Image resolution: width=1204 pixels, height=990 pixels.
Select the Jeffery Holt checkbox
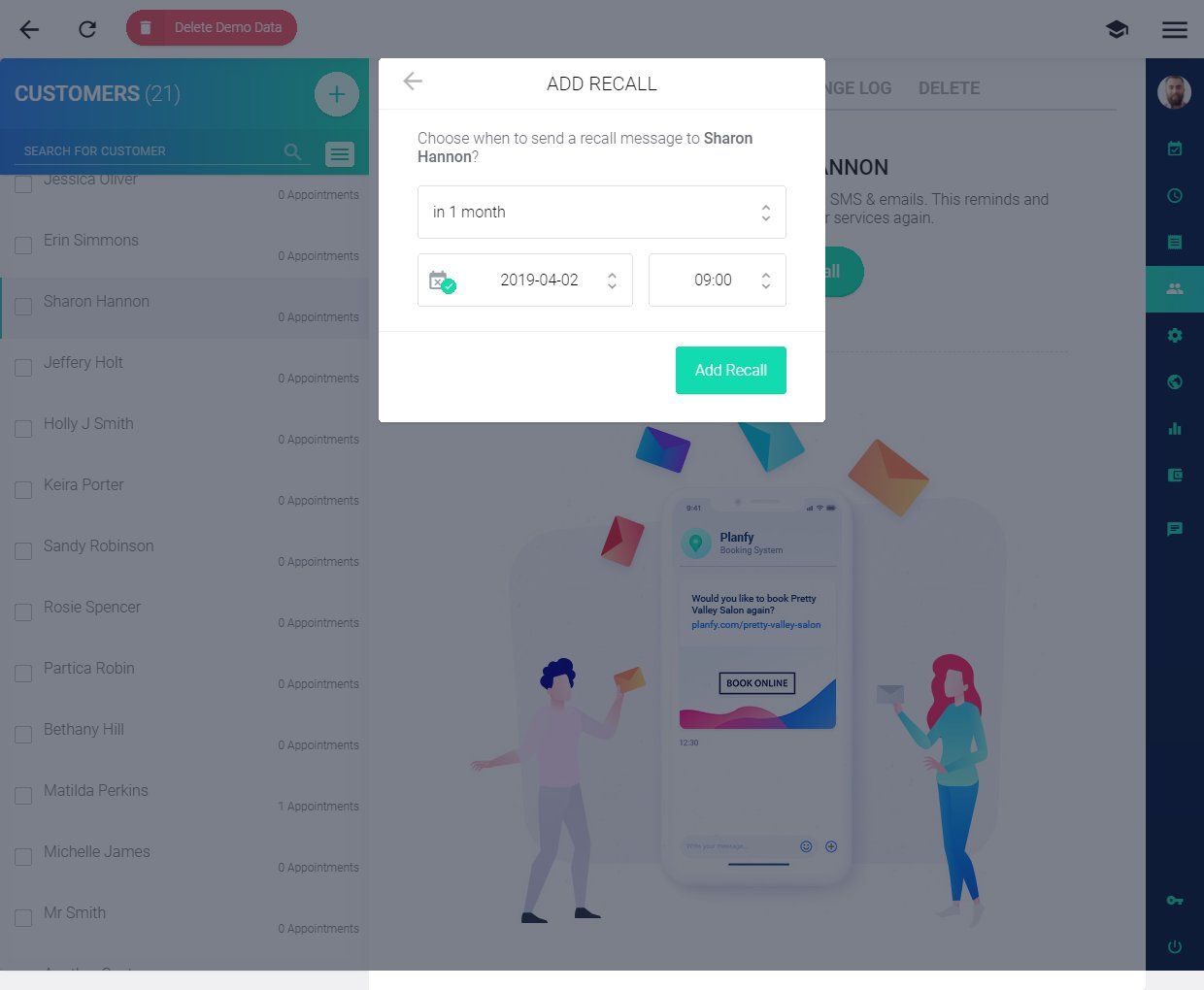pyautogui.click(x=23, y=368)
